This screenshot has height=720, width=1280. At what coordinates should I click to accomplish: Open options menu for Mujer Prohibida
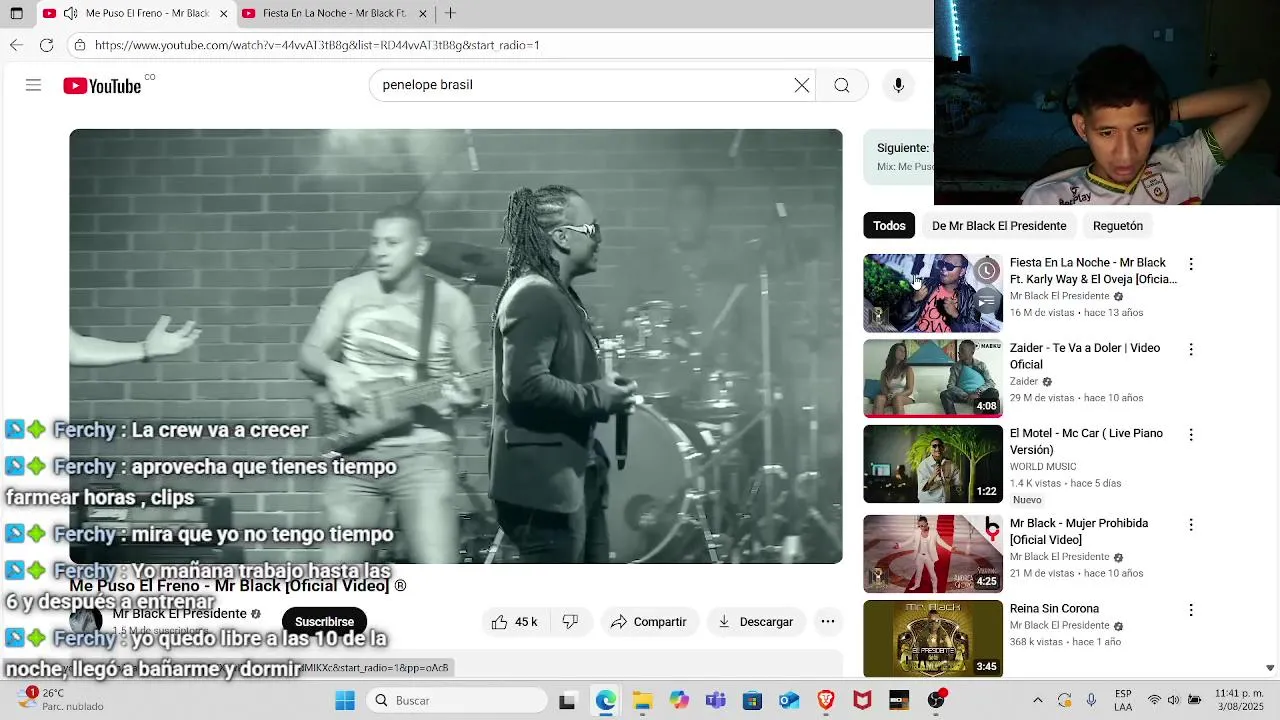click(1191, 524)
